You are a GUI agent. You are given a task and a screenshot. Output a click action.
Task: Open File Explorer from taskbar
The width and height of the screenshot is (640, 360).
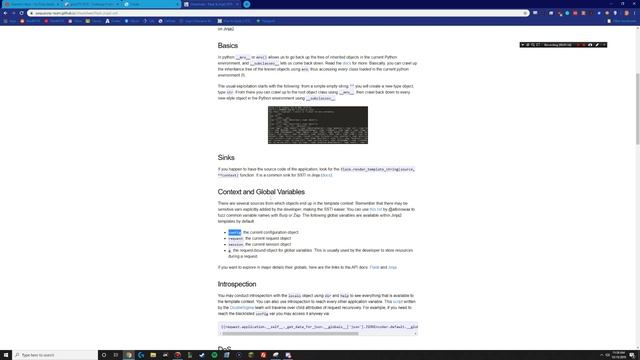coord(153,355)
